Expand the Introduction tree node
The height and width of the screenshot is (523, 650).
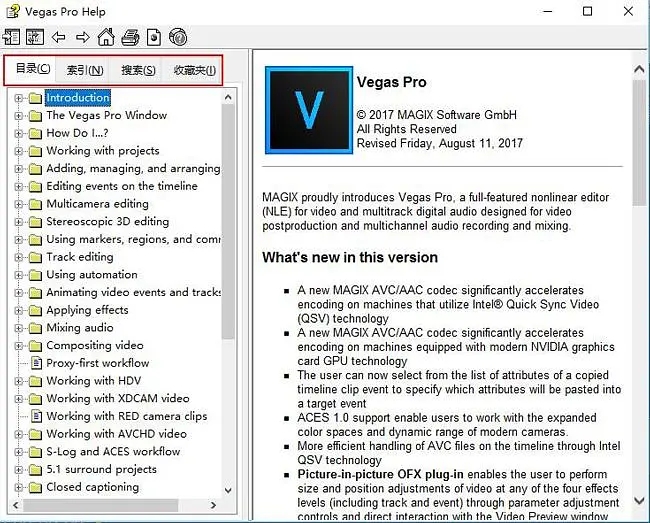[x=18, y=98]
